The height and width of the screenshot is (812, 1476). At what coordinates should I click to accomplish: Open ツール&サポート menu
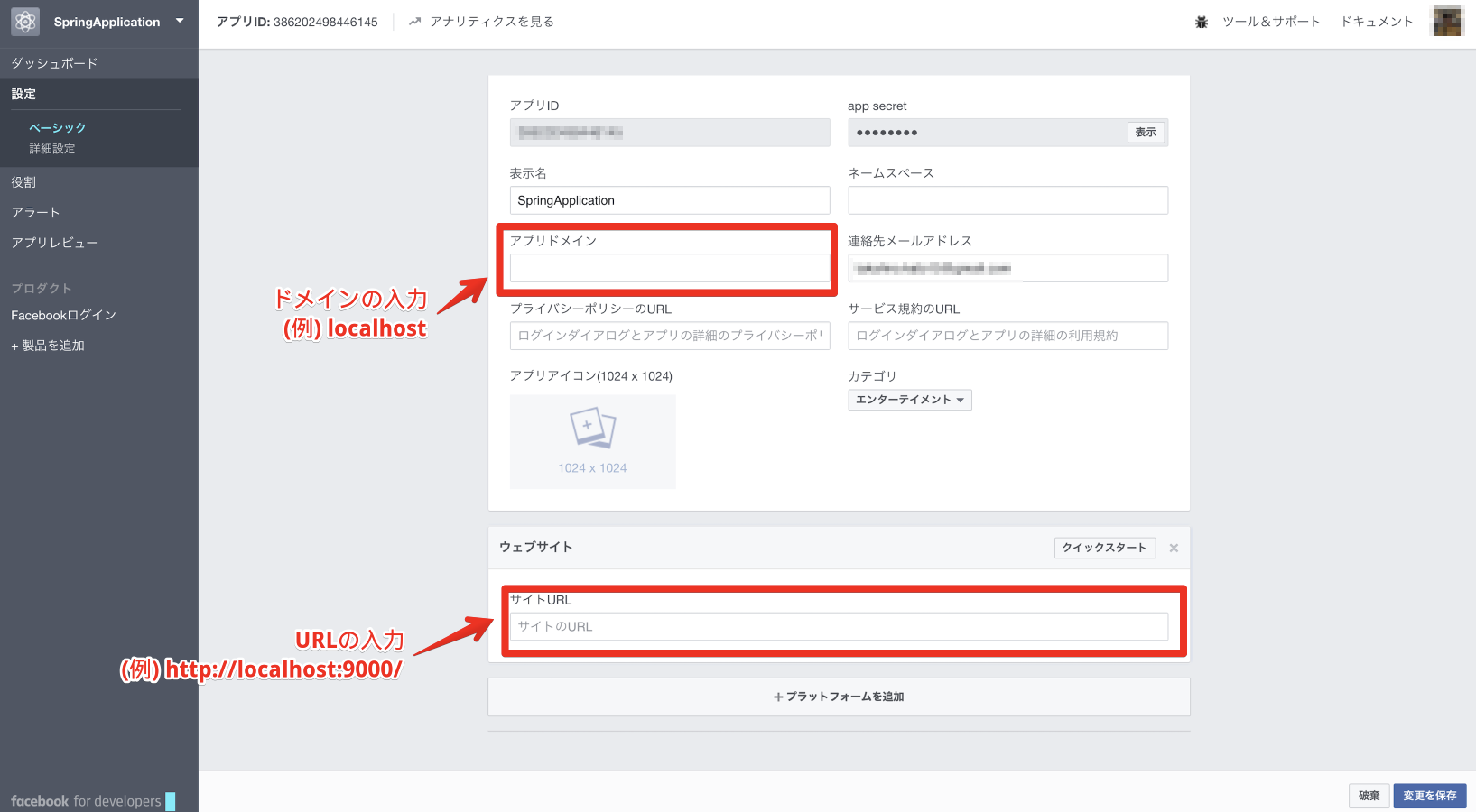1271,22
